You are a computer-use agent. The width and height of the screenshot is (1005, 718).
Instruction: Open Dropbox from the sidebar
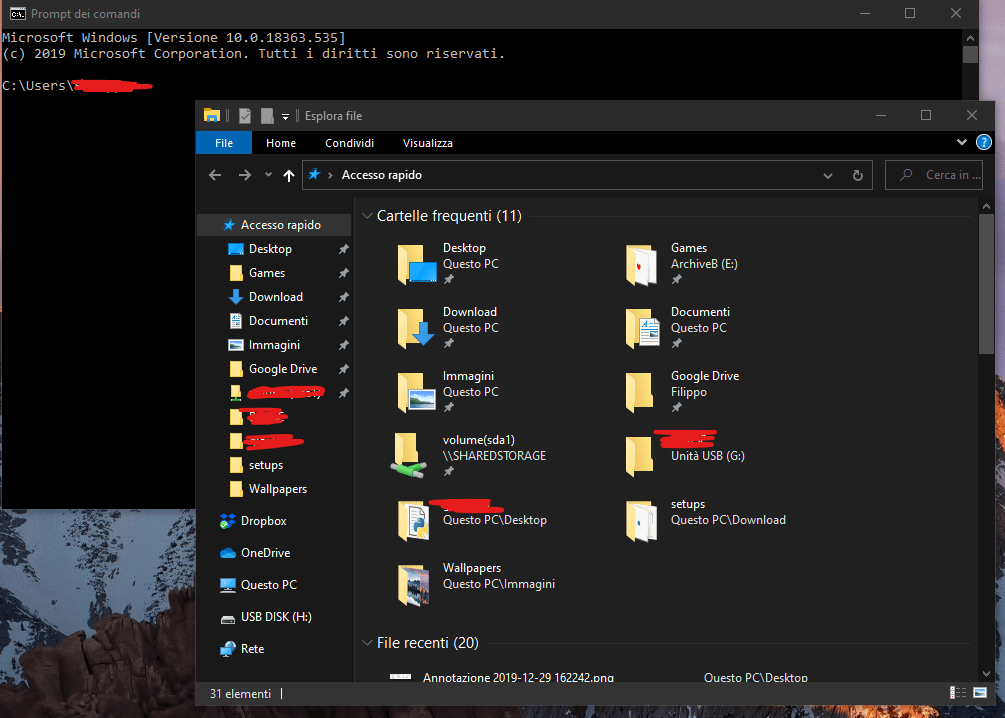[x=262, y=520]
